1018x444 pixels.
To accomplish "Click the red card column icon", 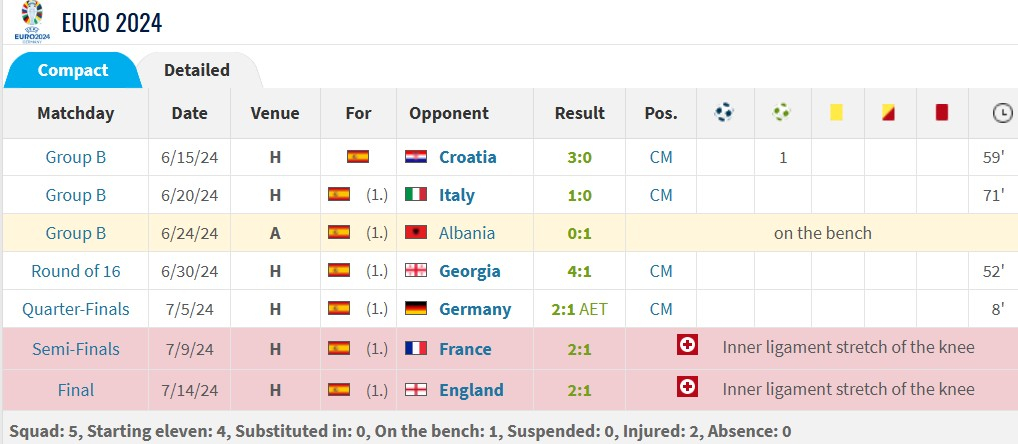I will pyautogui.click(x=942, y=112).
